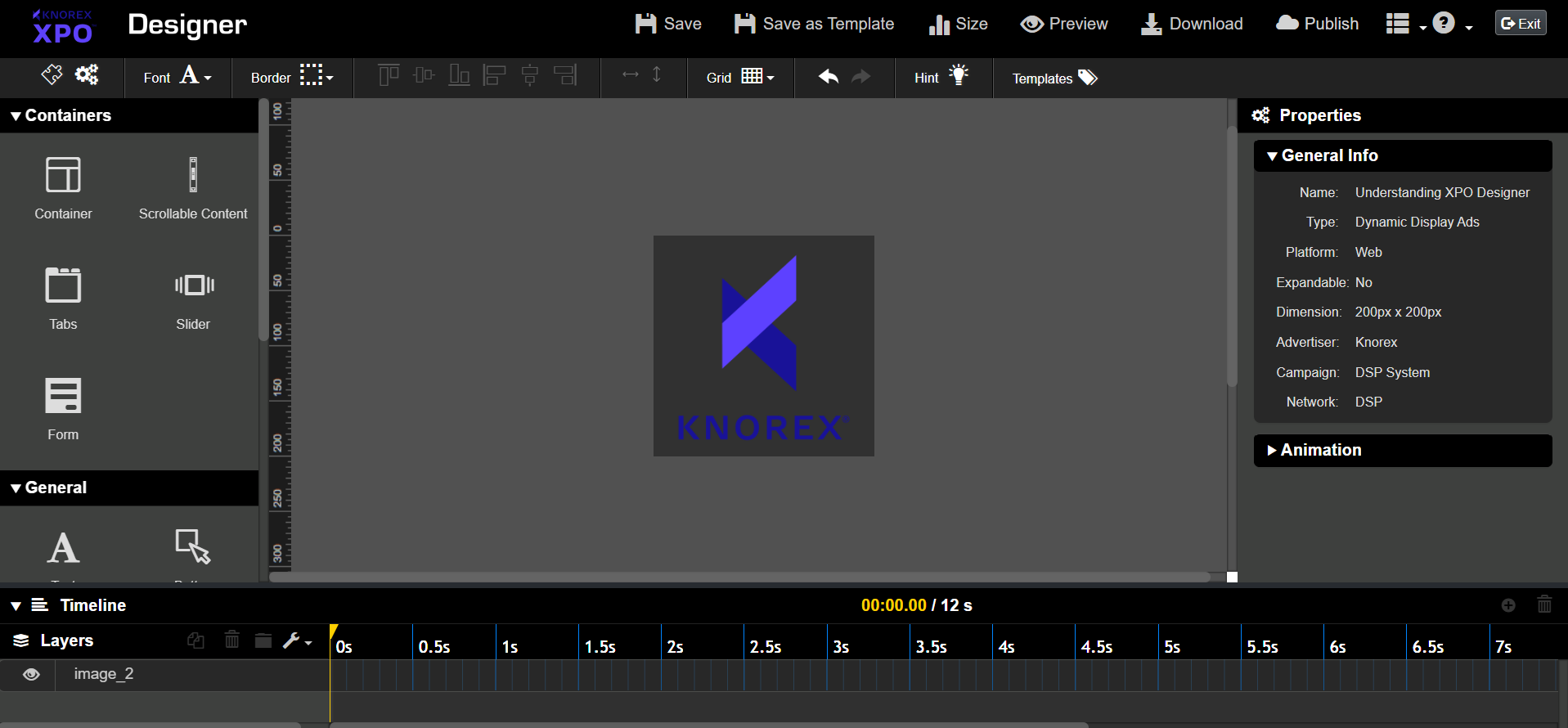Select the image_2 layer
Image resolution: width=1568 pixels, height=728 pixels.
click(104, 674)
